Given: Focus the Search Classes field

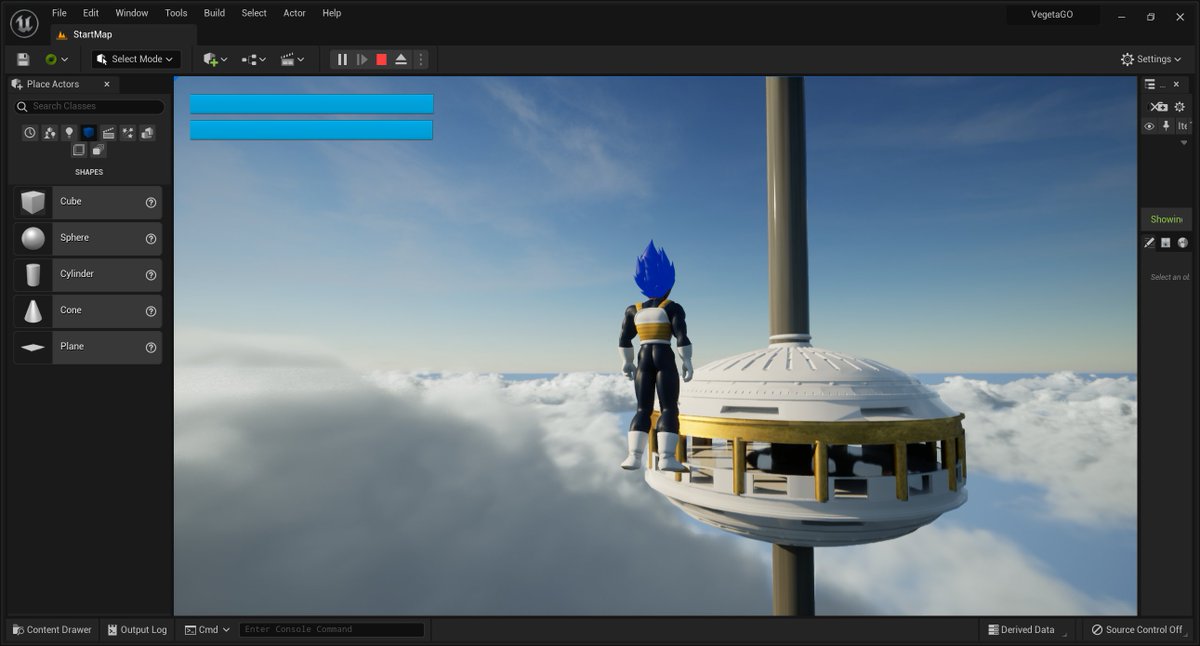Looking at the screenshot, I should pos(89,106).
